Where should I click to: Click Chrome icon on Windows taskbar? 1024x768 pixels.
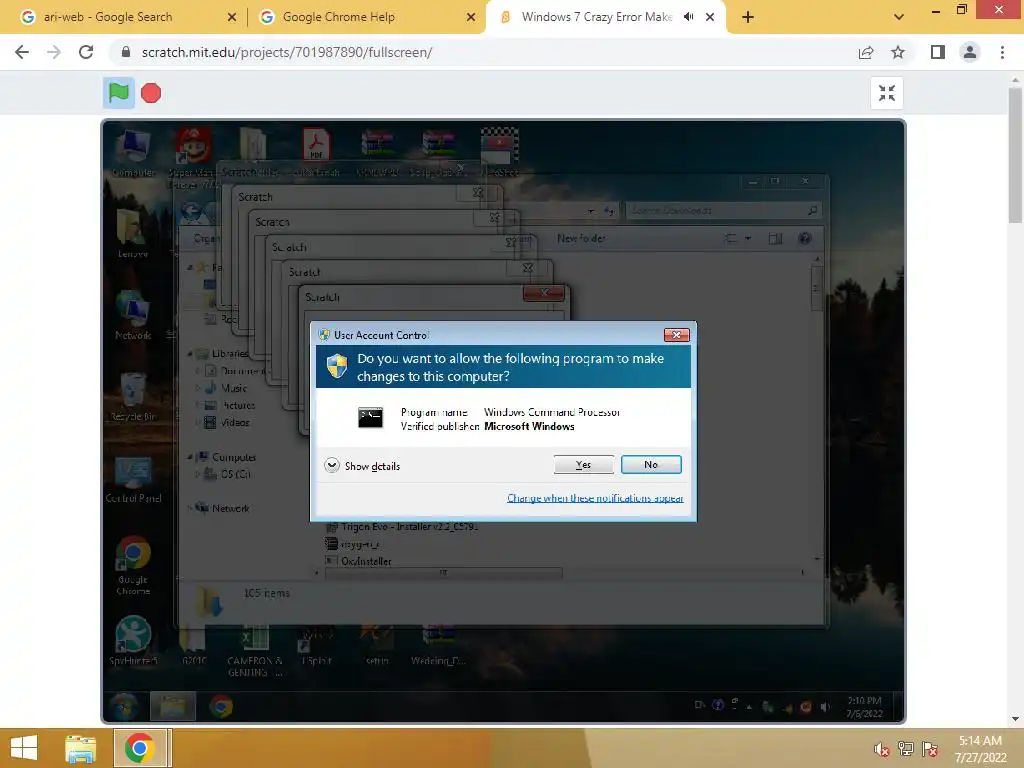coord(140,748)
